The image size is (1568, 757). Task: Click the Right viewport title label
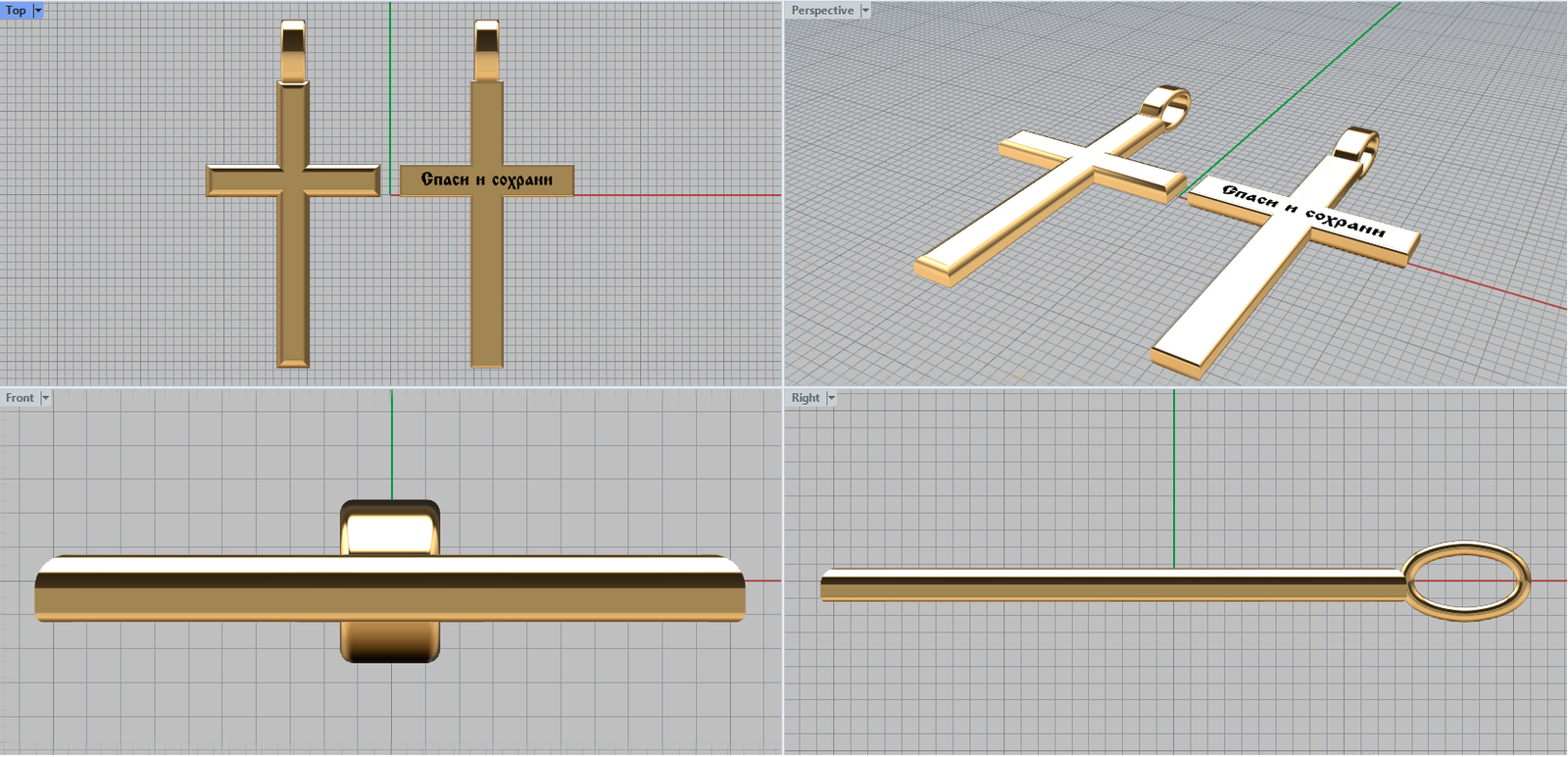(806, 398)
